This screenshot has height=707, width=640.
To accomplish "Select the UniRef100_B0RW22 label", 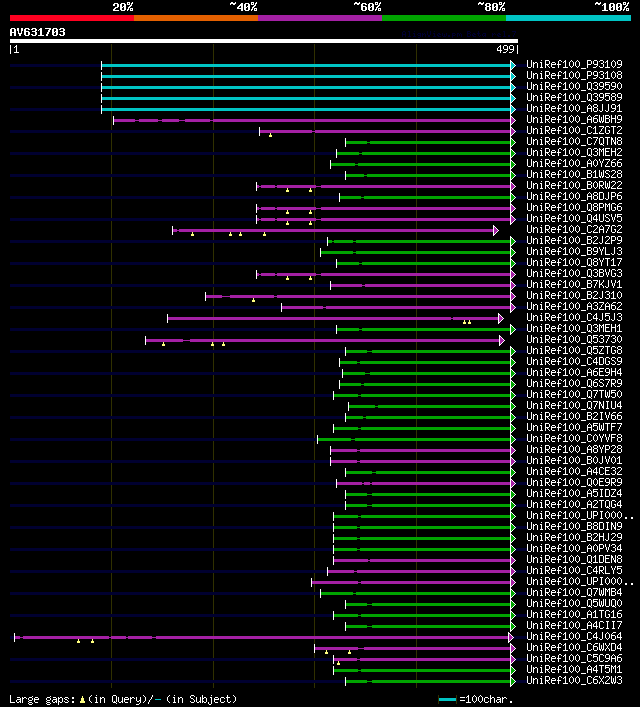I will tap(574, 185).
